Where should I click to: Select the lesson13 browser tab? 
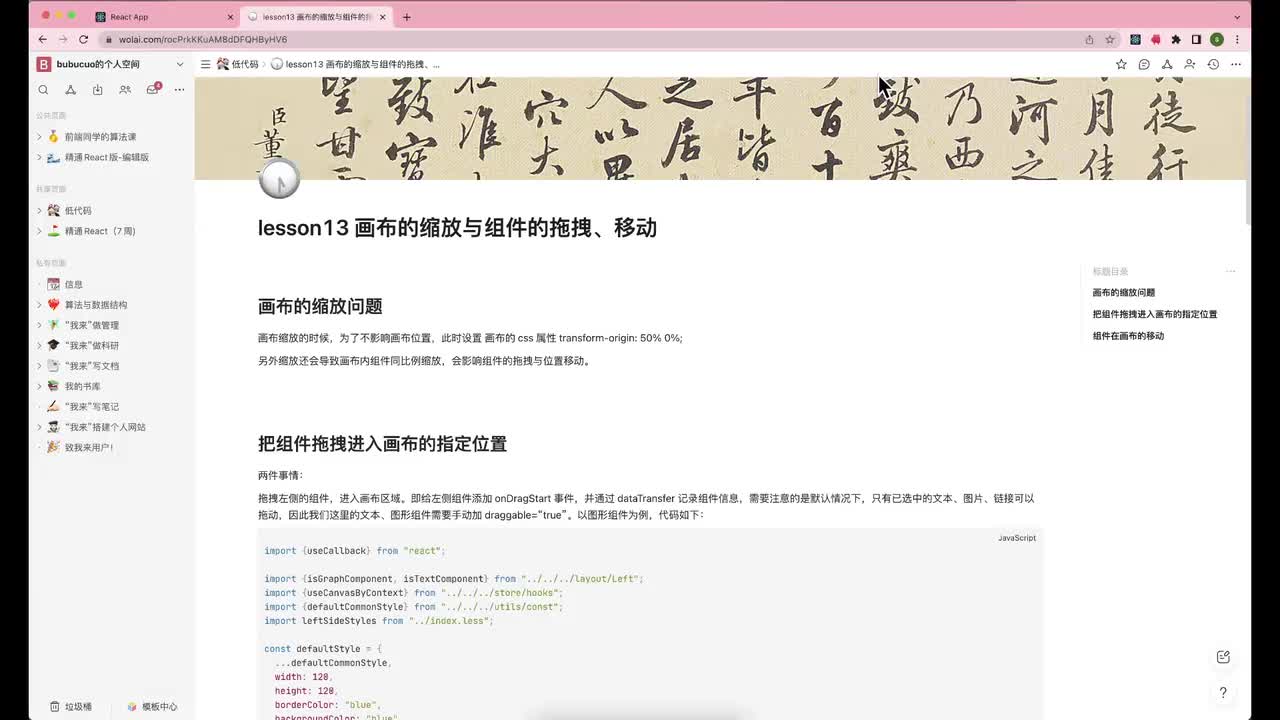tap(315, 17)
